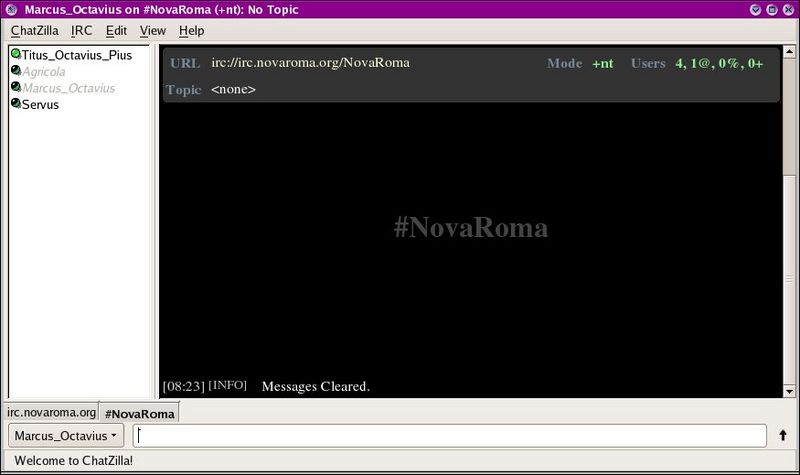This screenshot has width=800, height=475.
Task: Maximize the ChatZilla window
Action: point(772,9)
